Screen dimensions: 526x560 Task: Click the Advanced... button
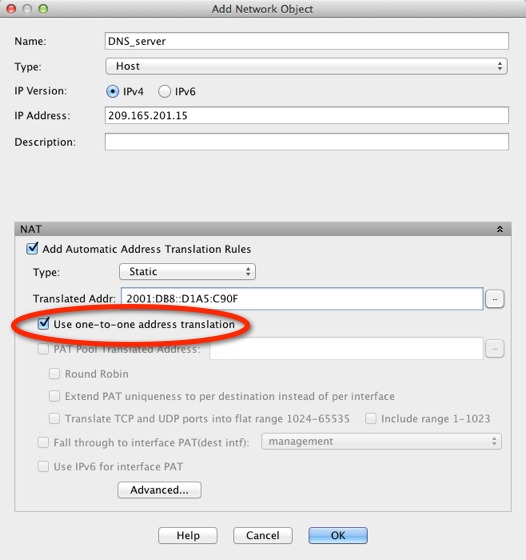159,490
